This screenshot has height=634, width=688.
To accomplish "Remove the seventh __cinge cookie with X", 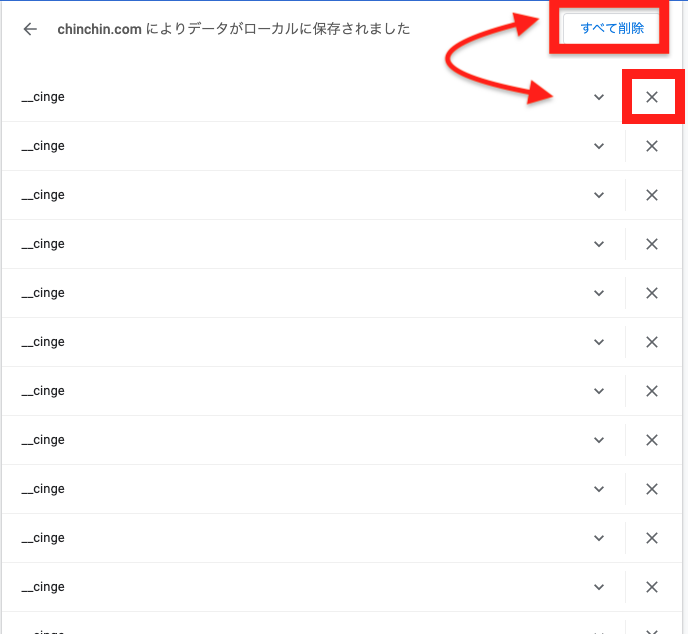I will 652,391.
